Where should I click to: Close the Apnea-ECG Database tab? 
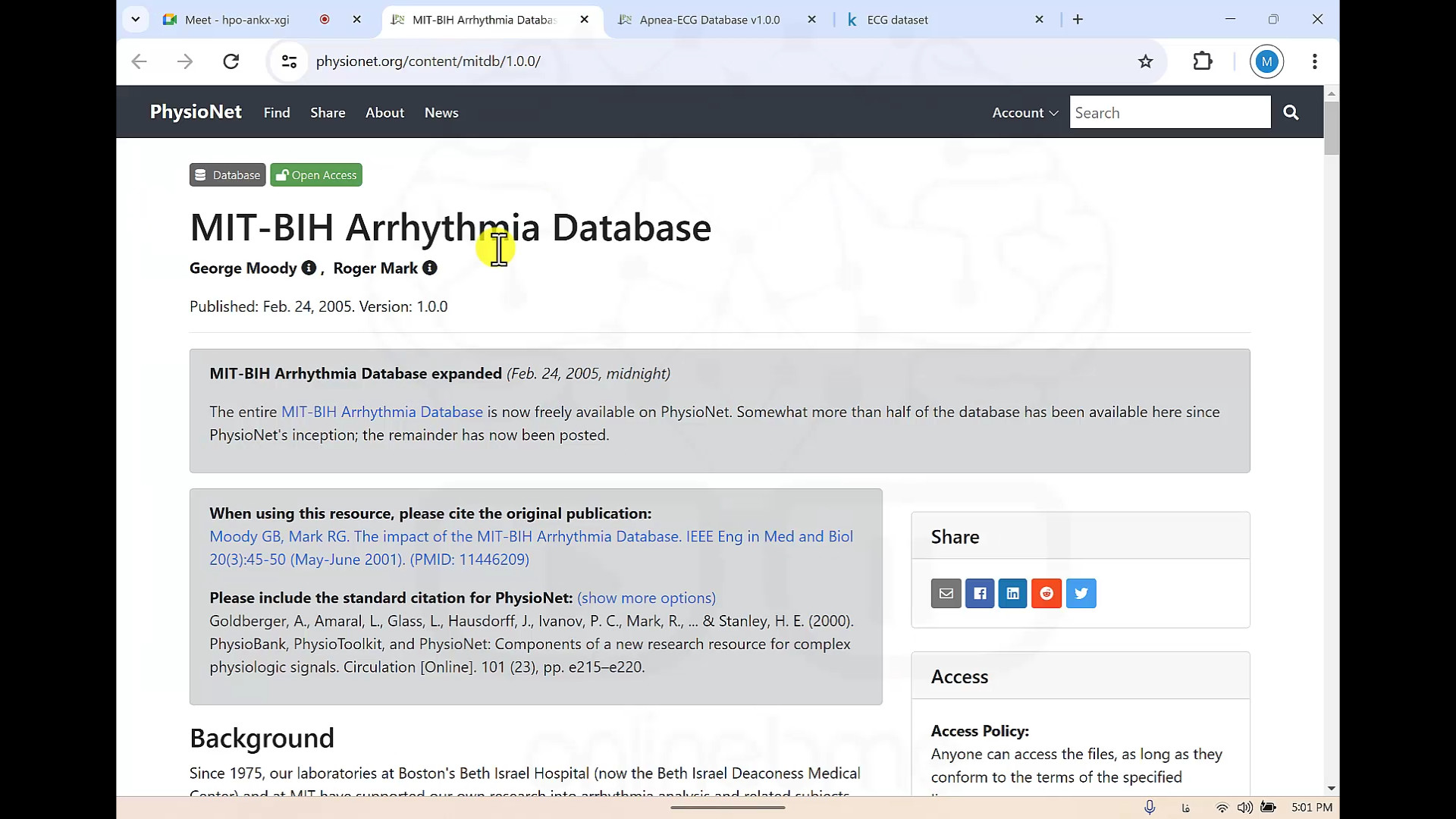(x=812, y=20)
